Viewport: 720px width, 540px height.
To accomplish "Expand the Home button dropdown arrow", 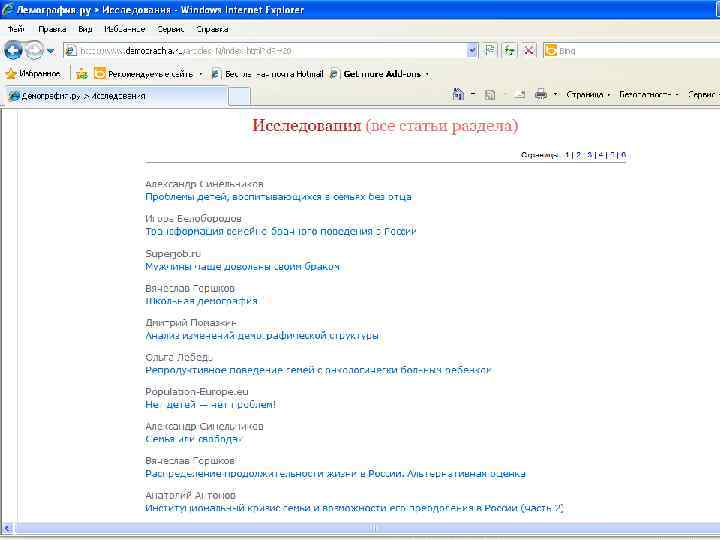I will [473, 94].
